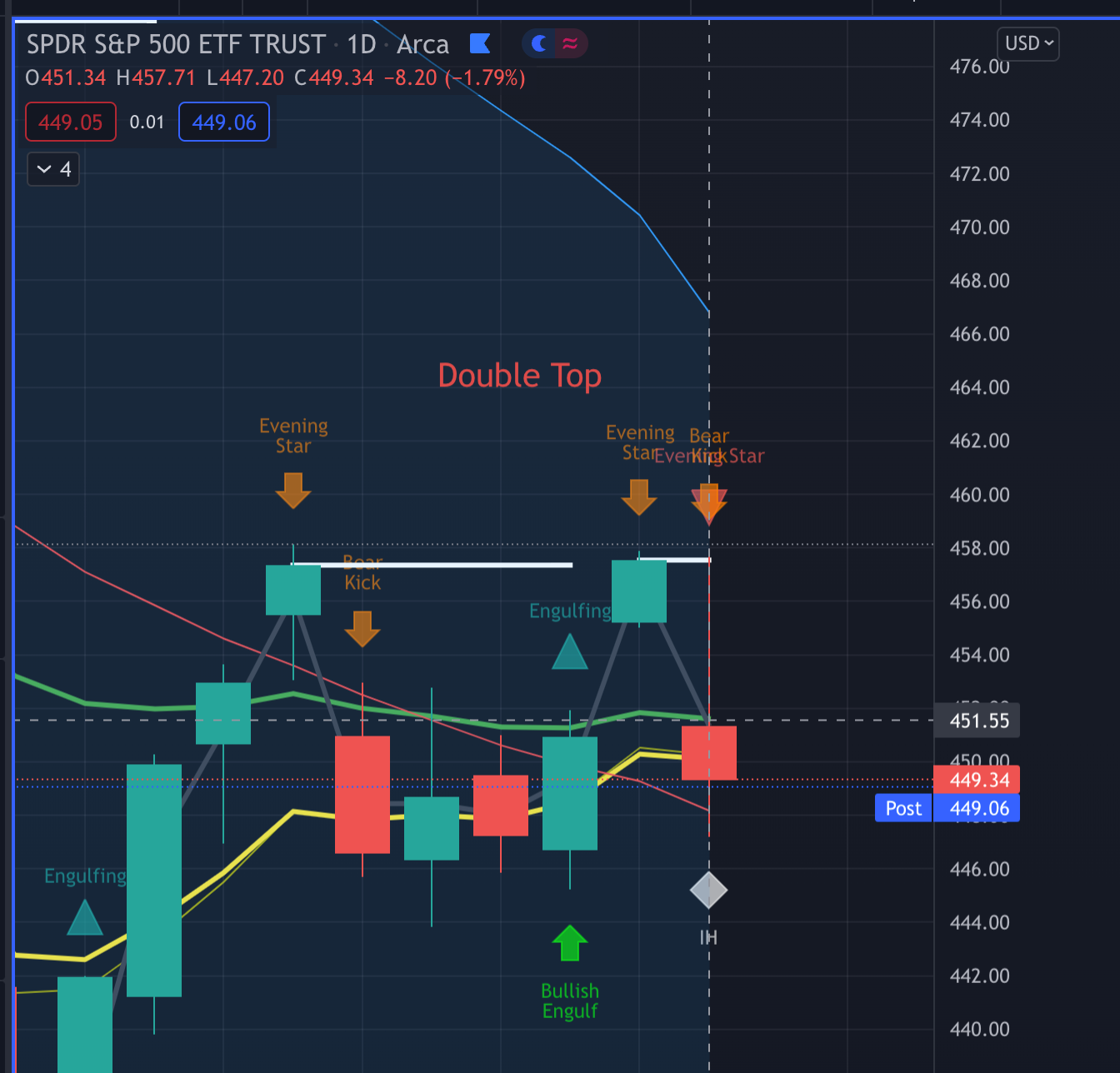Click the blue flag icon beside Arca
Screen dimensions: 1120x1073
coord(480,43)
